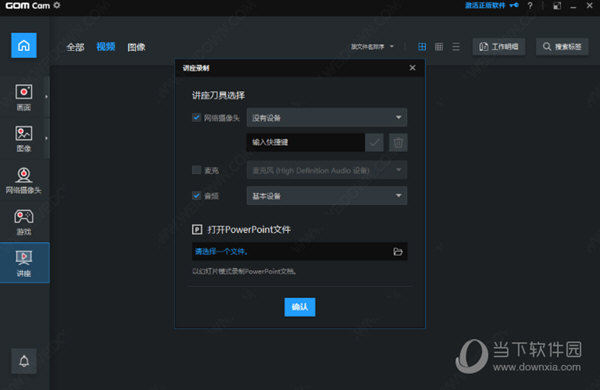600x390 pixels.
Task: Confirm the hotkey with the checkmark icon
Action: pos(374,142)
